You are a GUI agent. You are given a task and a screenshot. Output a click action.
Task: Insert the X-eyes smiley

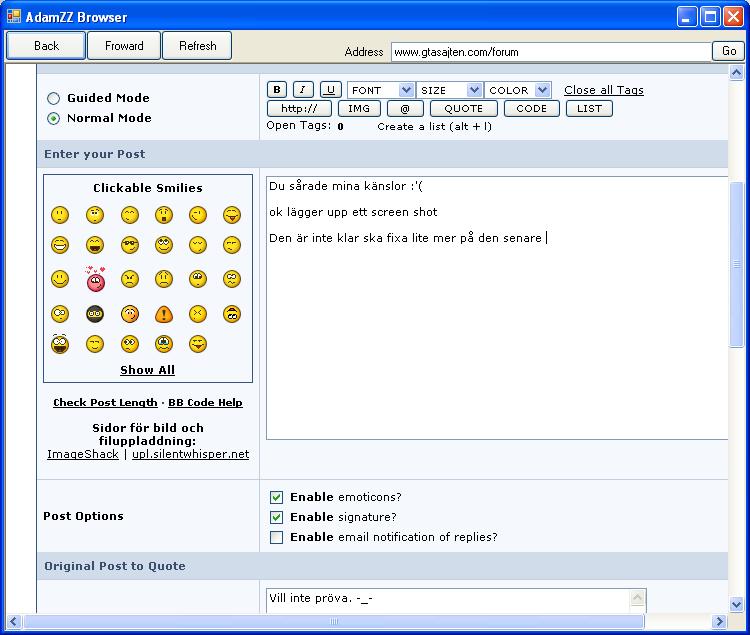point(198,314)
